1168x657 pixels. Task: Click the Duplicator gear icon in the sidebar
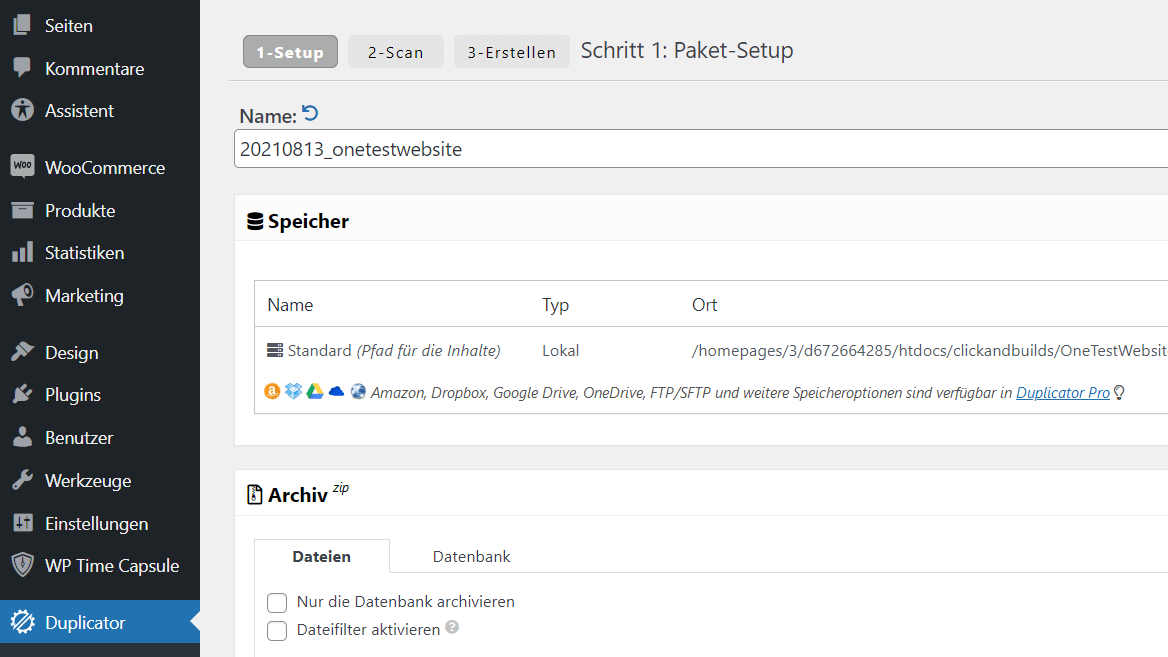(x=22, y=622)
